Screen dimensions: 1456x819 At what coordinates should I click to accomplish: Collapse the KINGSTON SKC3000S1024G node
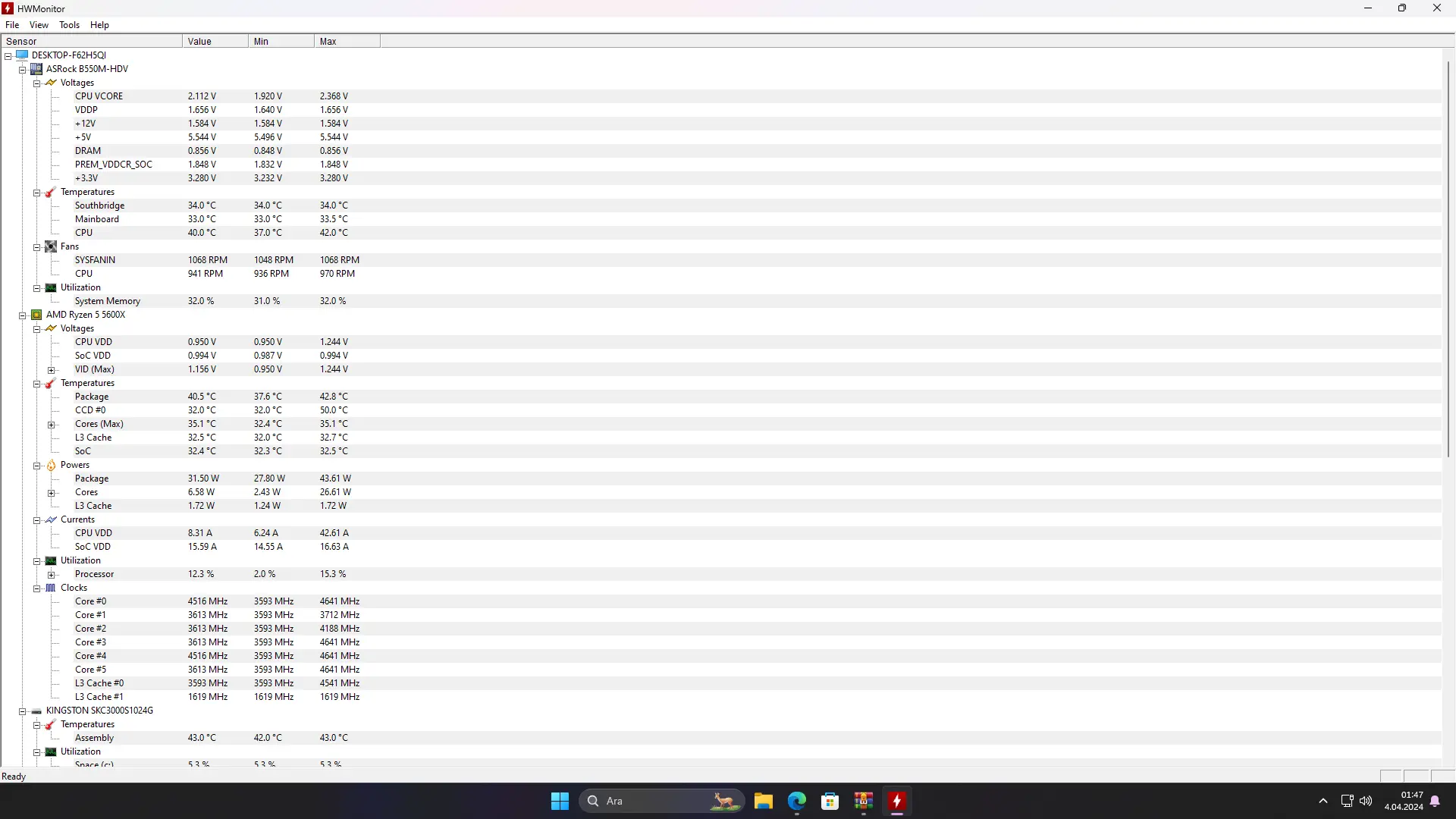click(23, 711)
